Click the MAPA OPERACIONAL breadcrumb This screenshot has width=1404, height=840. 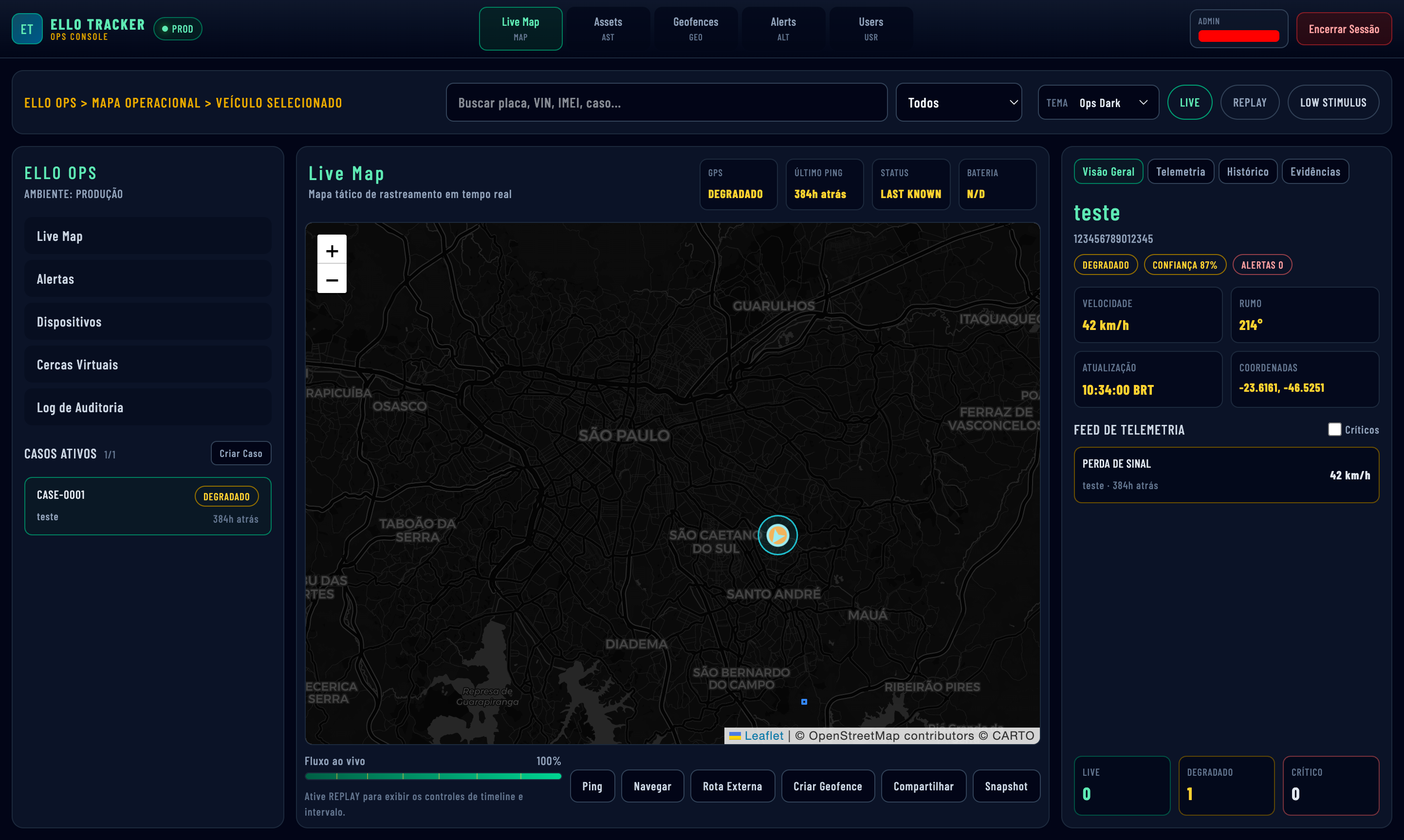146,103
